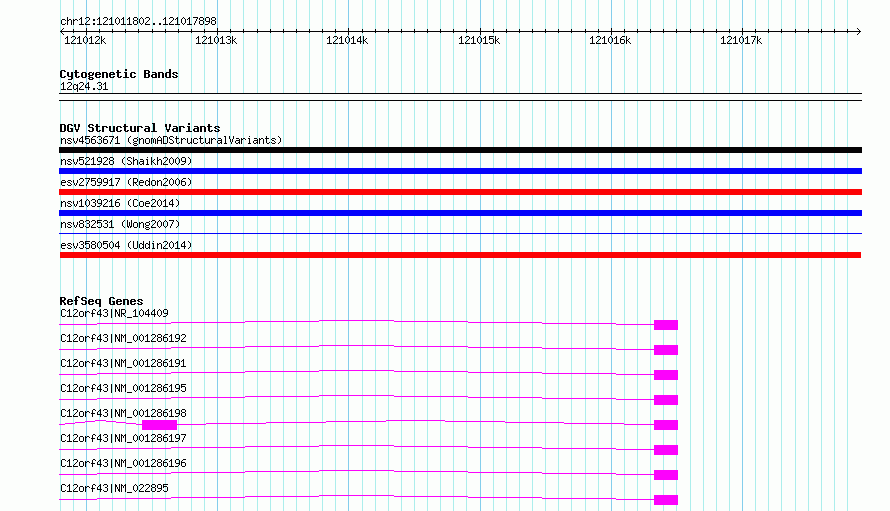This screenshot has height=511, width=890.
Task: Select the C12orf43|NM_001286192 transcript label
Action: [123, 338]
